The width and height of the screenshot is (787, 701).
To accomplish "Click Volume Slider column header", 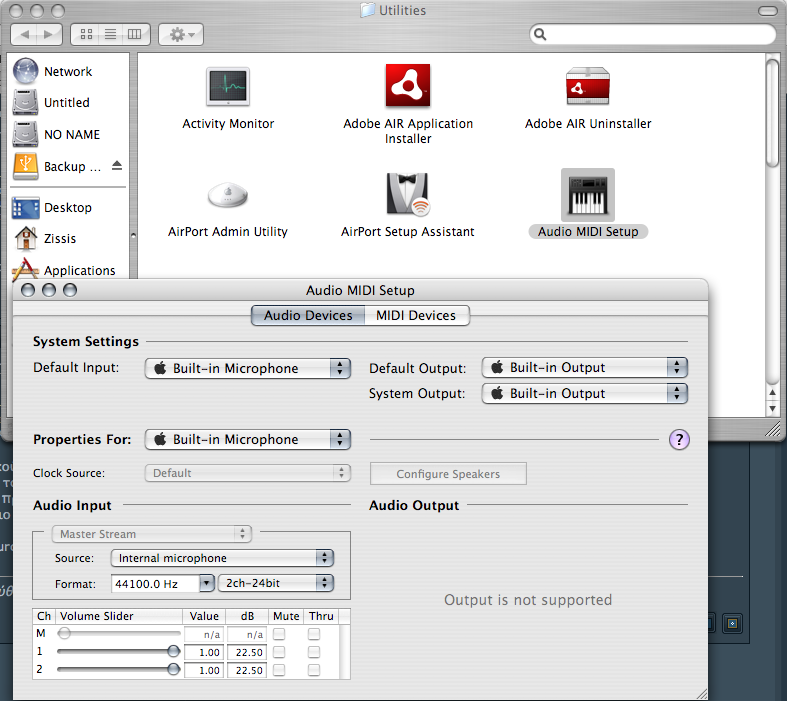I will tap(118, 616).
